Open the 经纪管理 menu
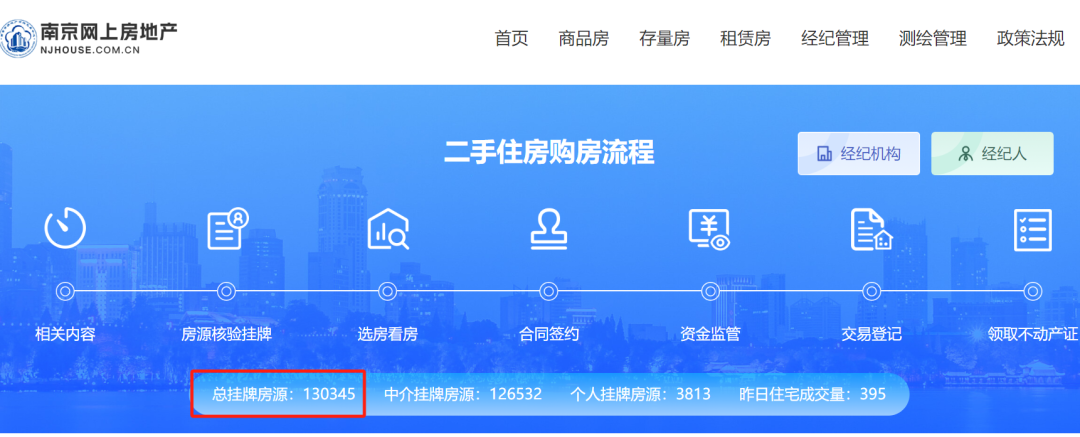Image resolution: width=1080 pixels, height=437 pixels. click(x=835, y=39)
